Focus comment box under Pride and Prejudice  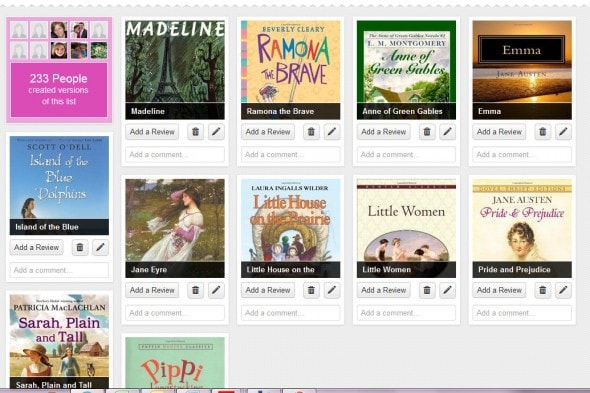click(522, 313)
